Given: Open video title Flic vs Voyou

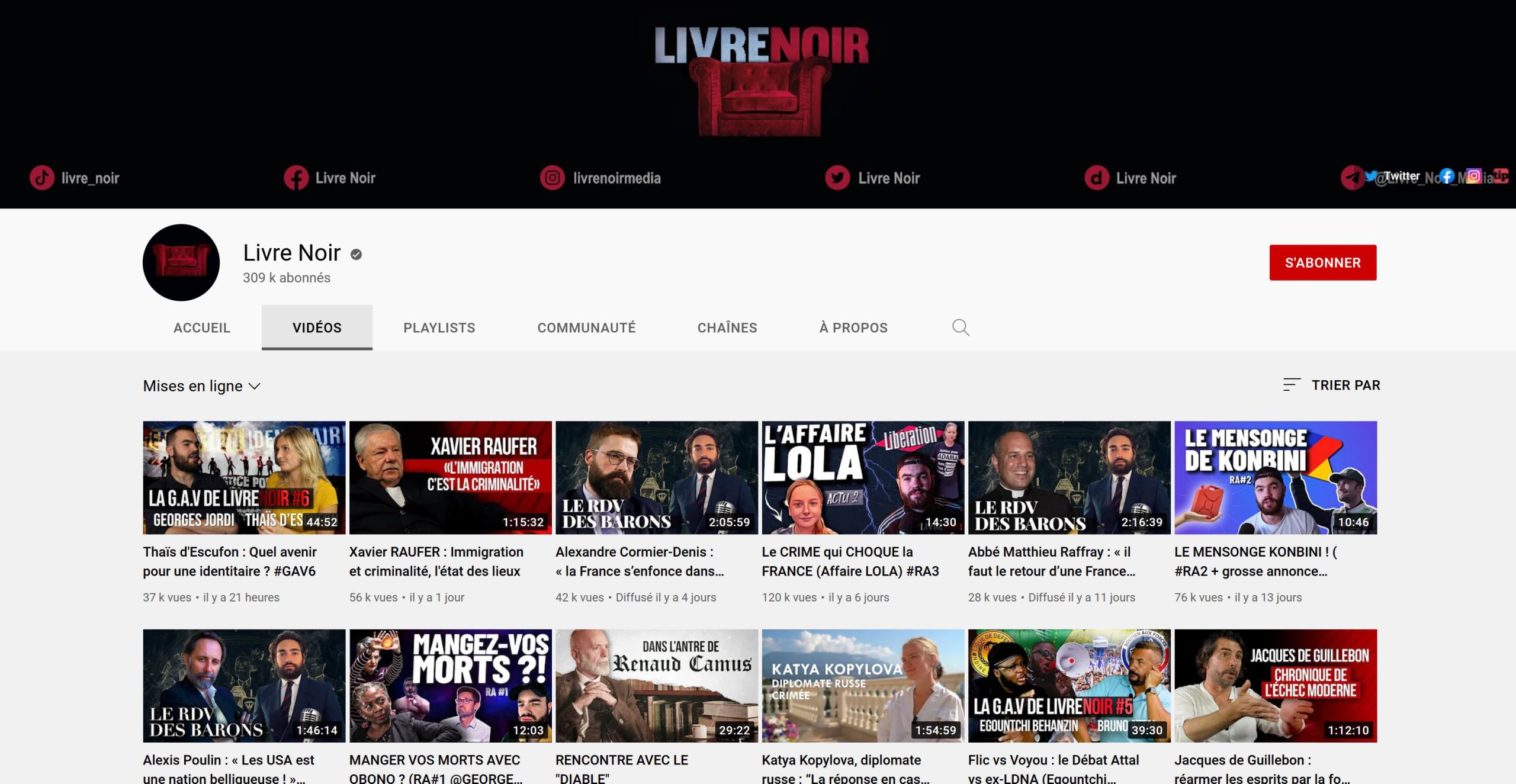Looking at the screenshot, I should (1054, 768).
